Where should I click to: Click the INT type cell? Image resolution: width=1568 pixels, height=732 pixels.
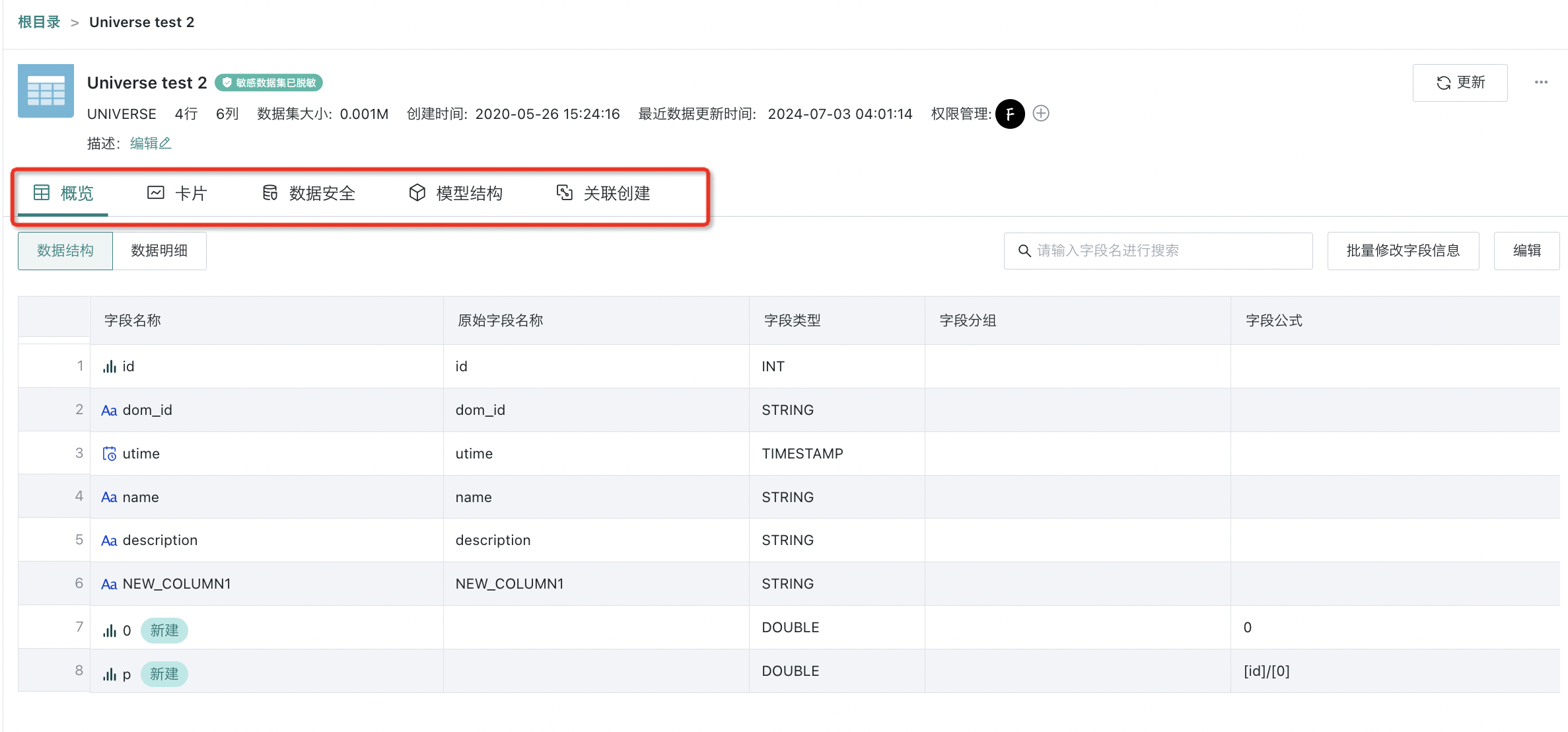[x=837, y=366]
